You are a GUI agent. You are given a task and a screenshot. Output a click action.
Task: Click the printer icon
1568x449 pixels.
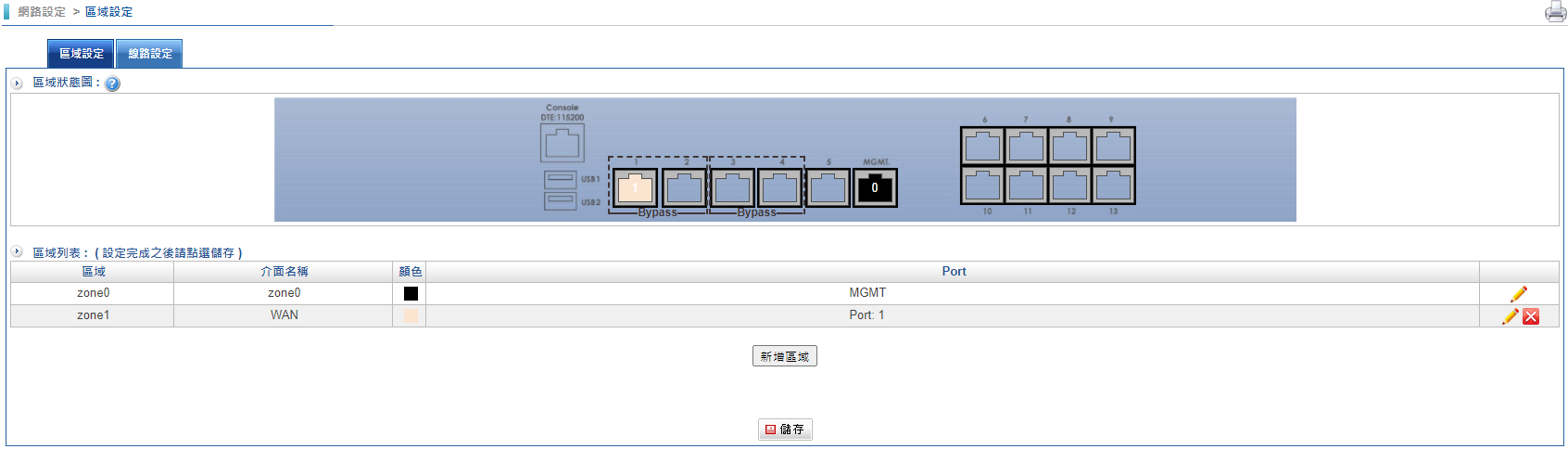tap(1555, 12)
